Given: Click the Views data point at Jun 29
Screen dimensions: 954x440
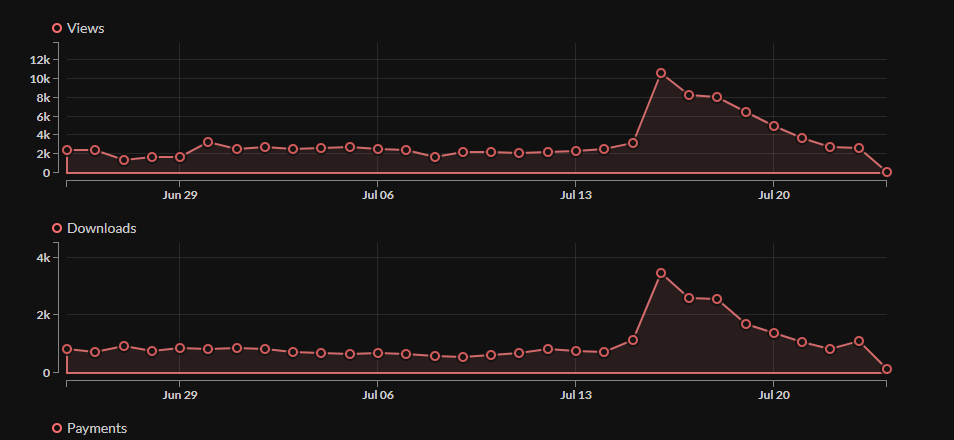Looking at the screenshot, I should 179,157.
